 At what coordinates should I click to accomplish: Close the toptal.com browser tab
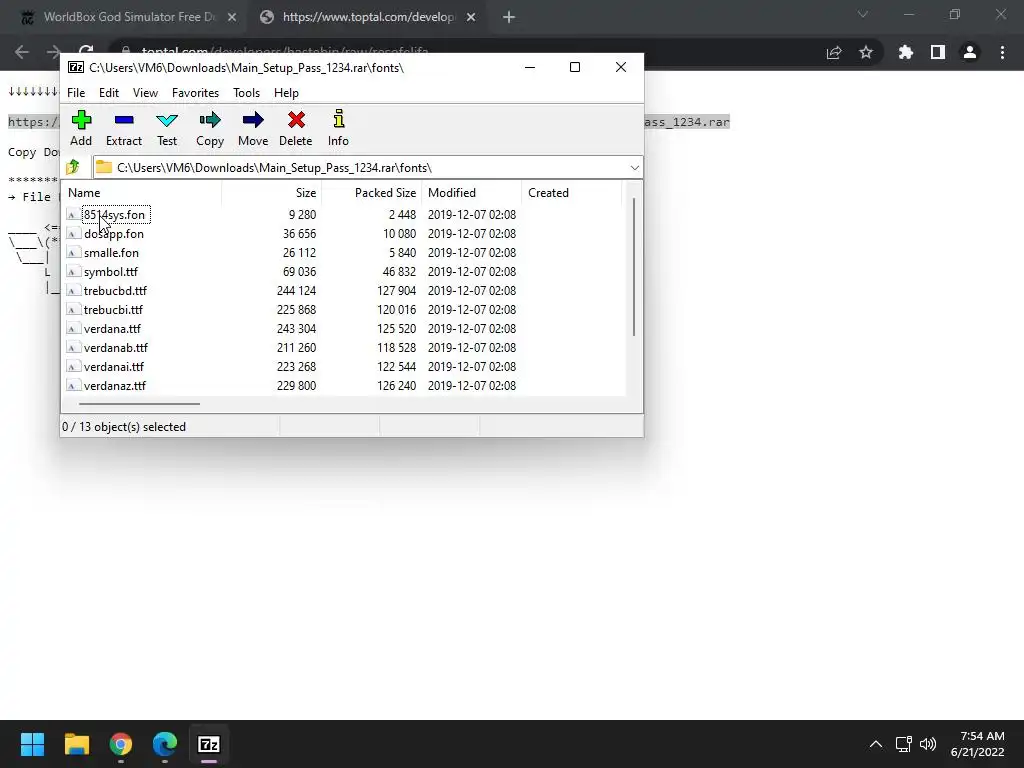tap(471, 18)
